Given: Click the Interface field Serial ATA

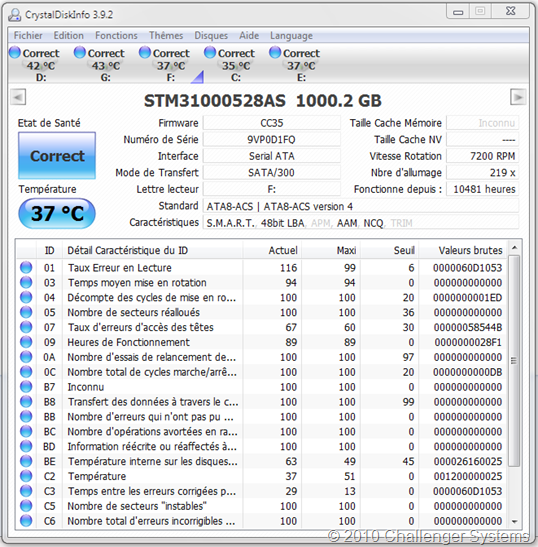Looking at the screenshot, I should coord(271,156).
